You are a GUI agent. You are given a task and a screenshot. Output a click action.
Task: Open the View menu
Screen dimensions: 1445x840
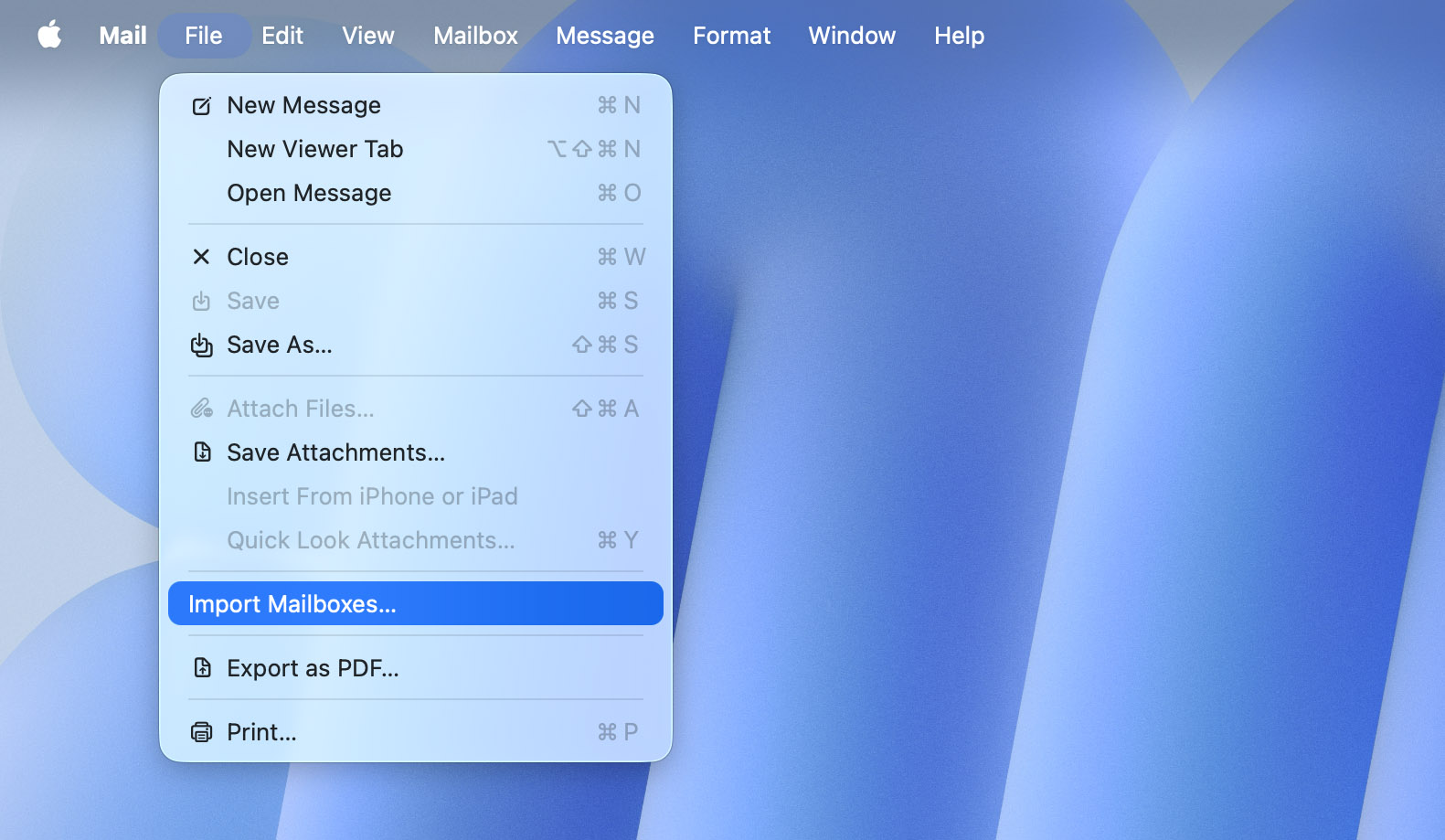367,36
